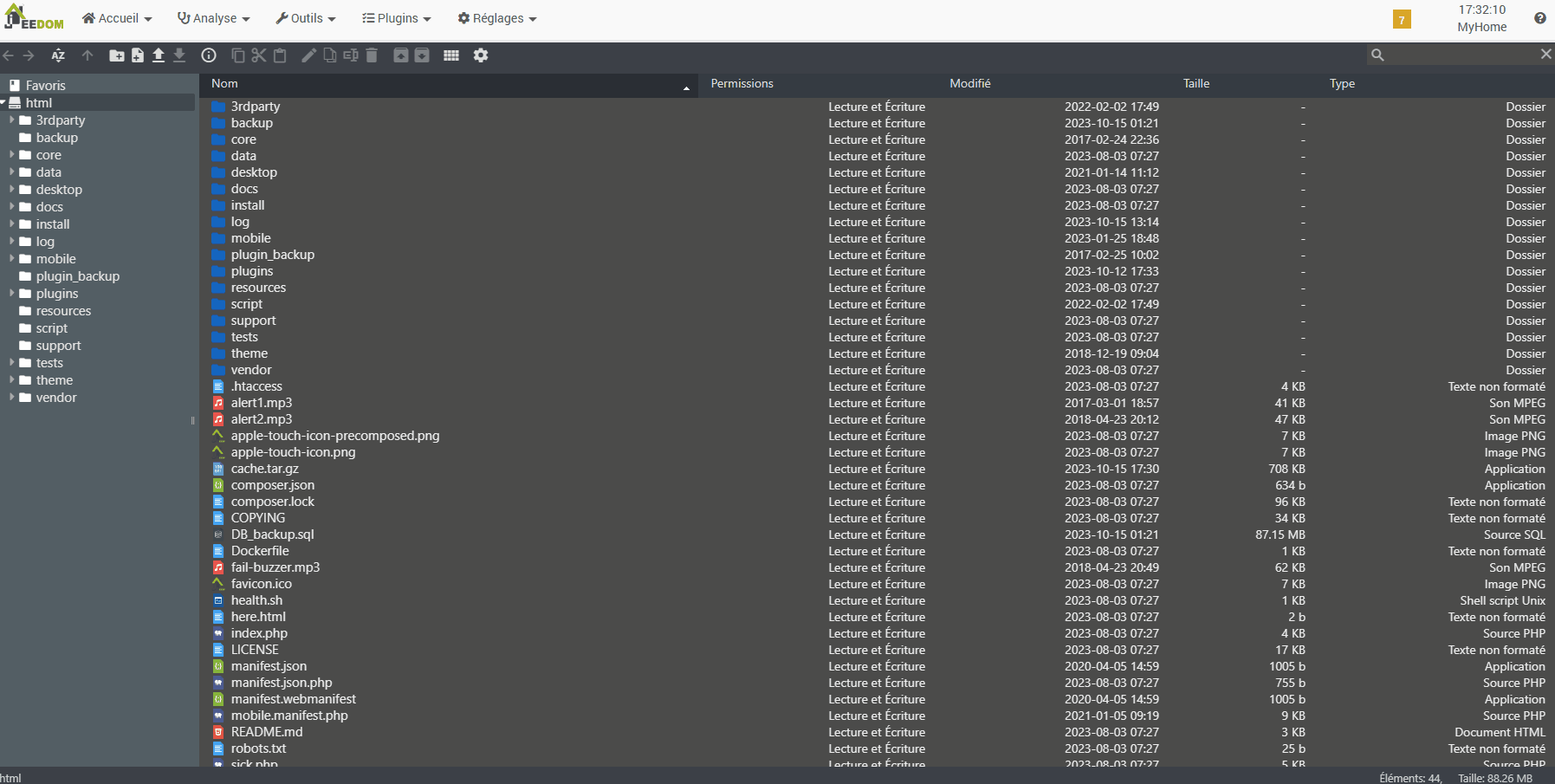The height and width of the screenshot is (784, 1555).
Task: Go back with the left arrow icon
Action: pos(9,55)
